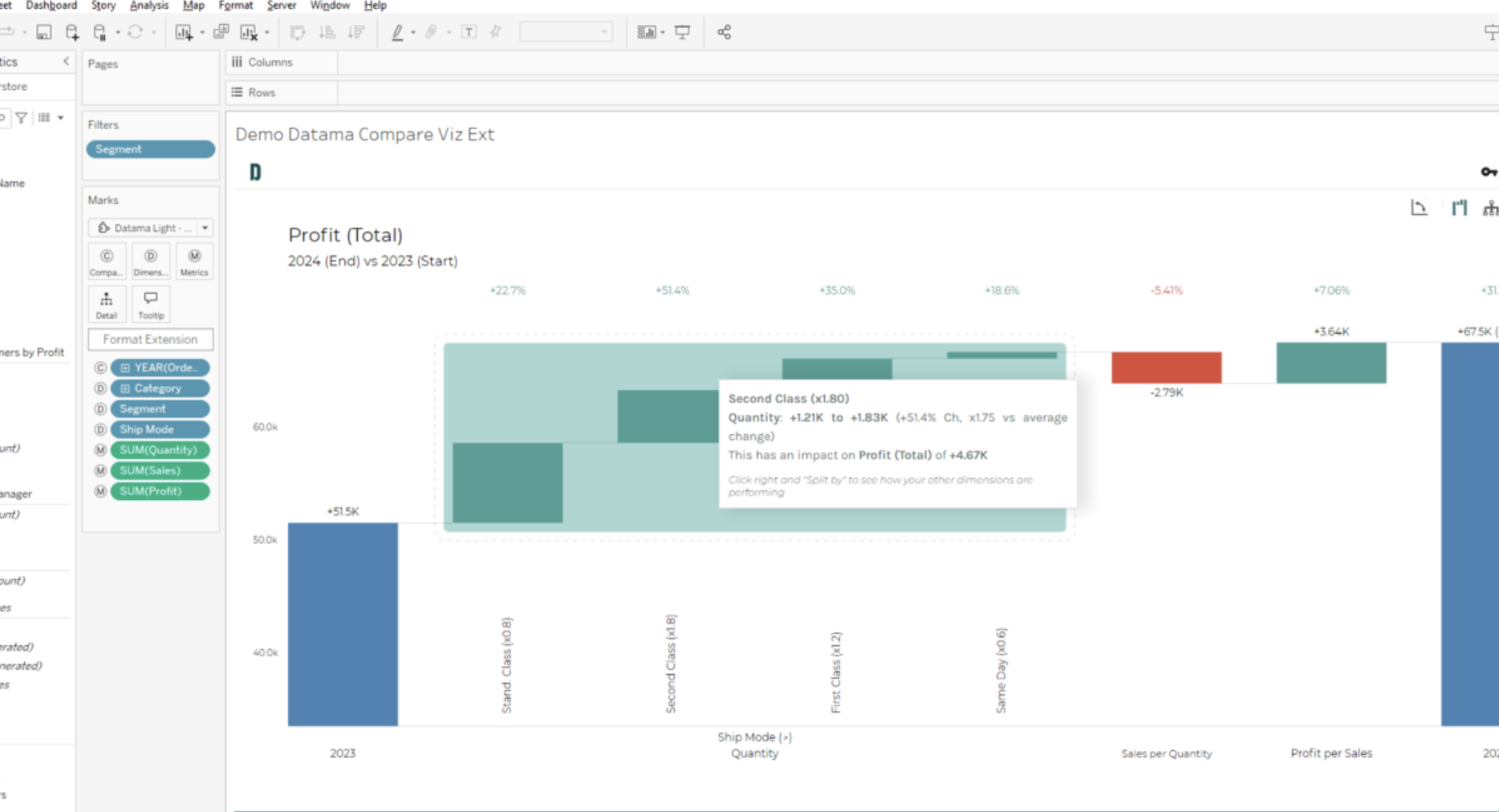Image resolution: width=1499 pixels, height=812 pixels.
Task: Open the Datama Light mark type dropdown
Action: tap(205, 228)
